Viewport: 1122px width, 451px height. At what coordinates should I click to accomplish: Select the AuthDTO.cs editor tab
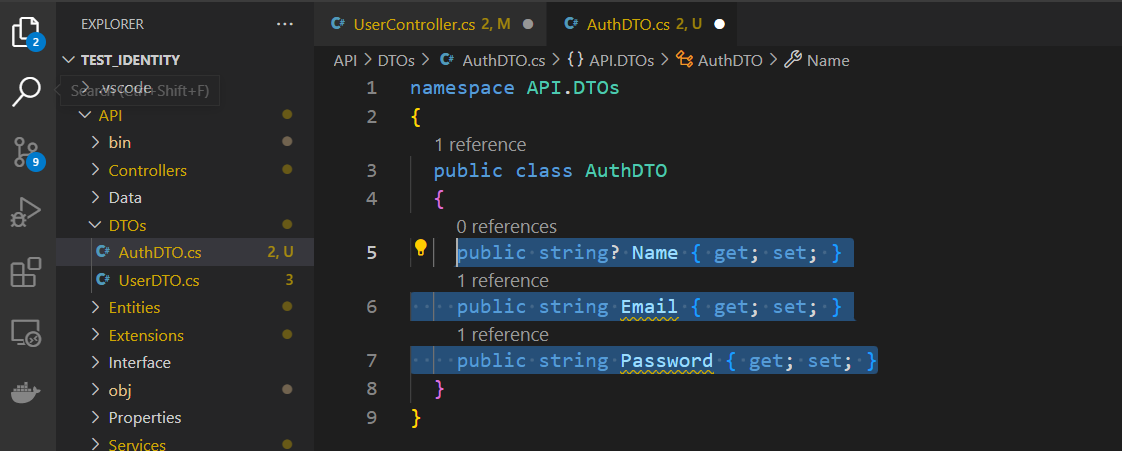tap(642, 24)
